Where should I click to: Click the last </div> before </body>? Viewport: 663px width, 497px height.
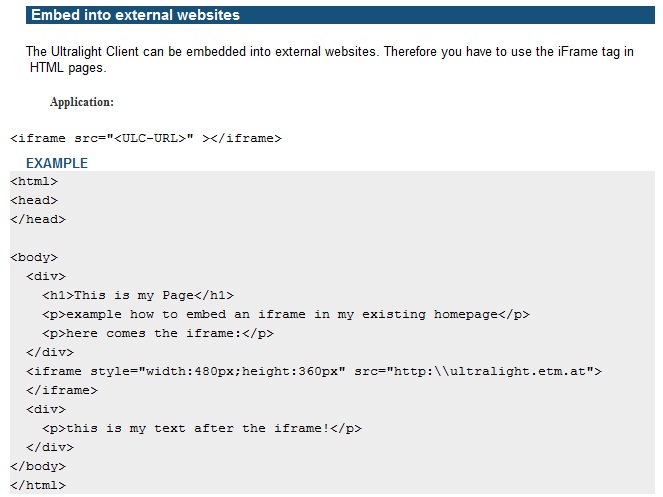click(x=50, y=447)
